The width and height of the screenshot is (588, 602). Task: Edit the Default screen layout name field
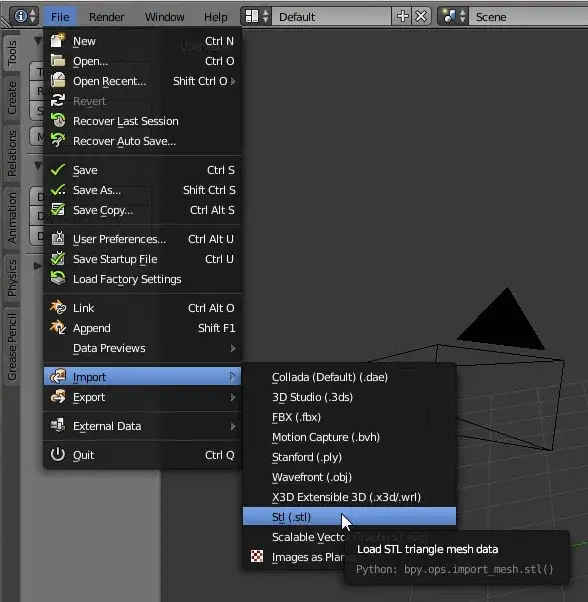(x=332, y=17)
